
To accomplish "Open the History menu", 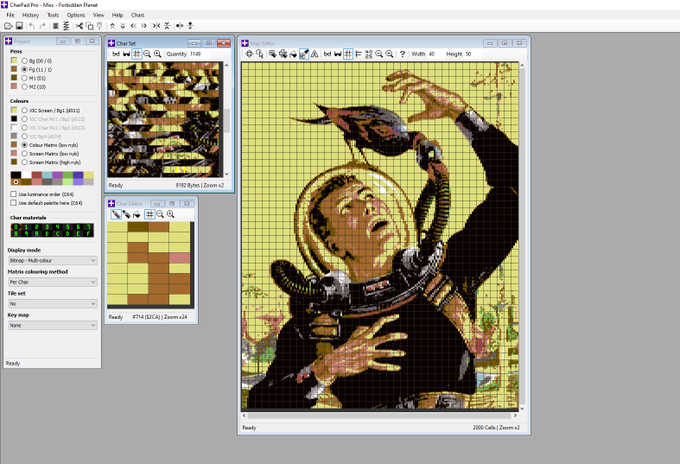I will point(30,15).
